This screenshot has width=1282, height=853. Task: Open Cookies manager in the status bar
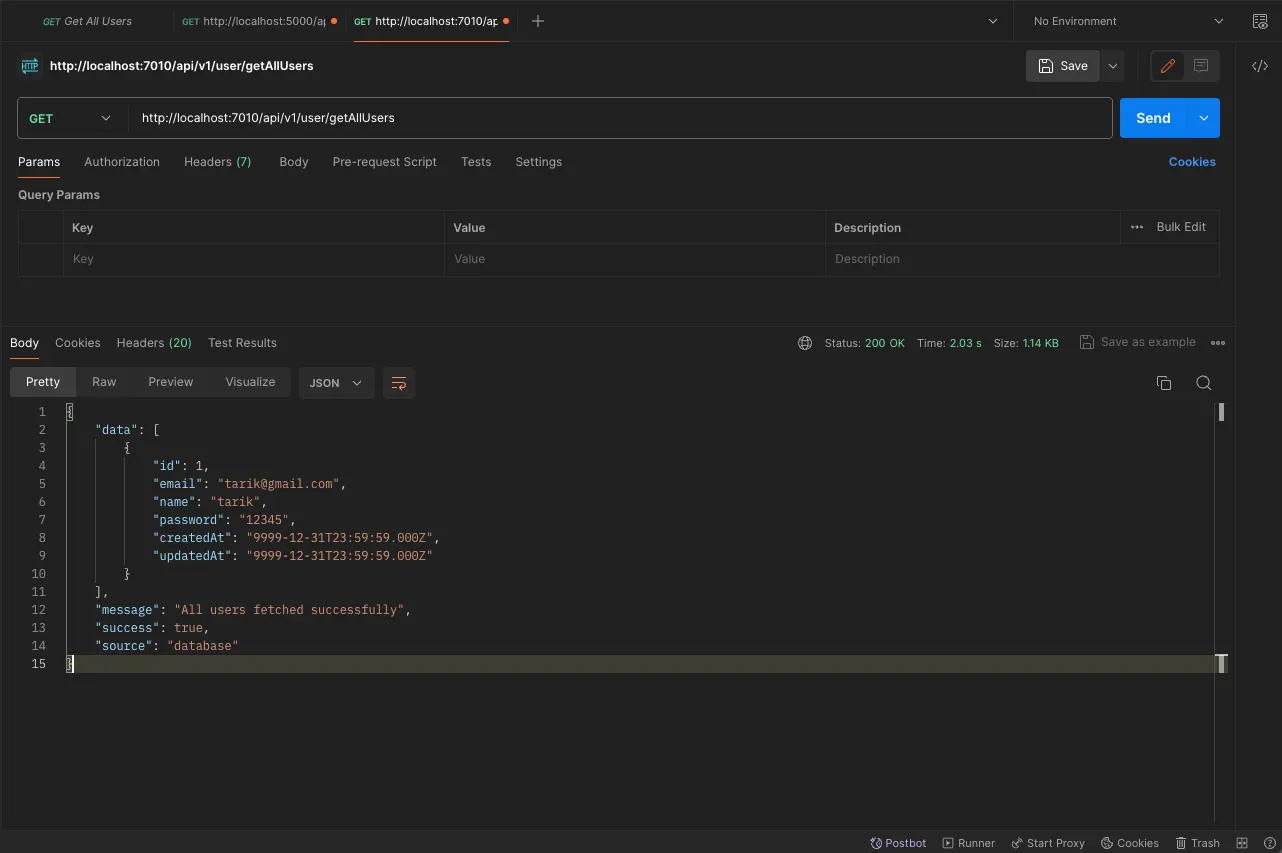click(x=1129, y=843)
